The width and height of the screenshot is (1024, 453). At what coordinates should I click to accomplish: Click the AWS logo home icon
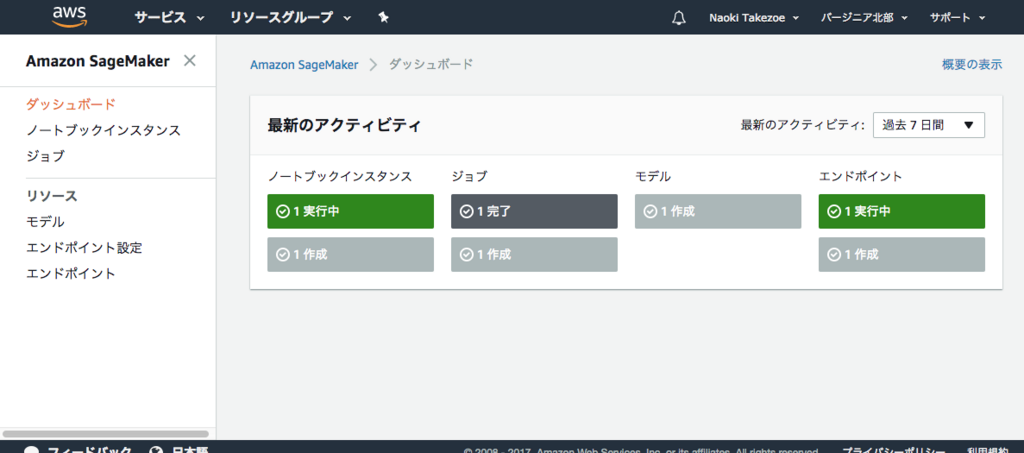click(71, 16)
